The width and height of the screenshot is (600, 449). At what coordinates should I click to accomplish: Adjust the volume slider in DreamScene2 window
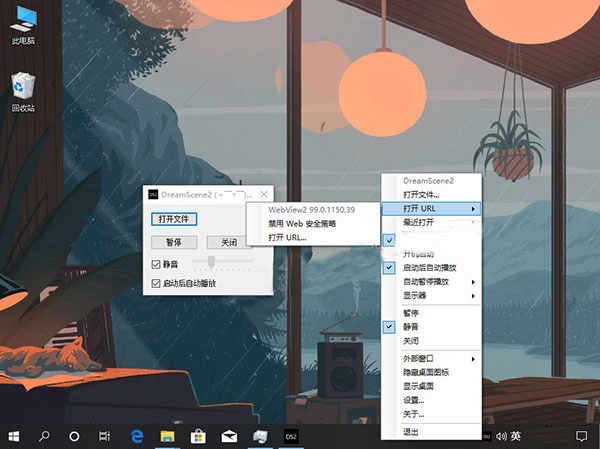[x=211, y=261]
